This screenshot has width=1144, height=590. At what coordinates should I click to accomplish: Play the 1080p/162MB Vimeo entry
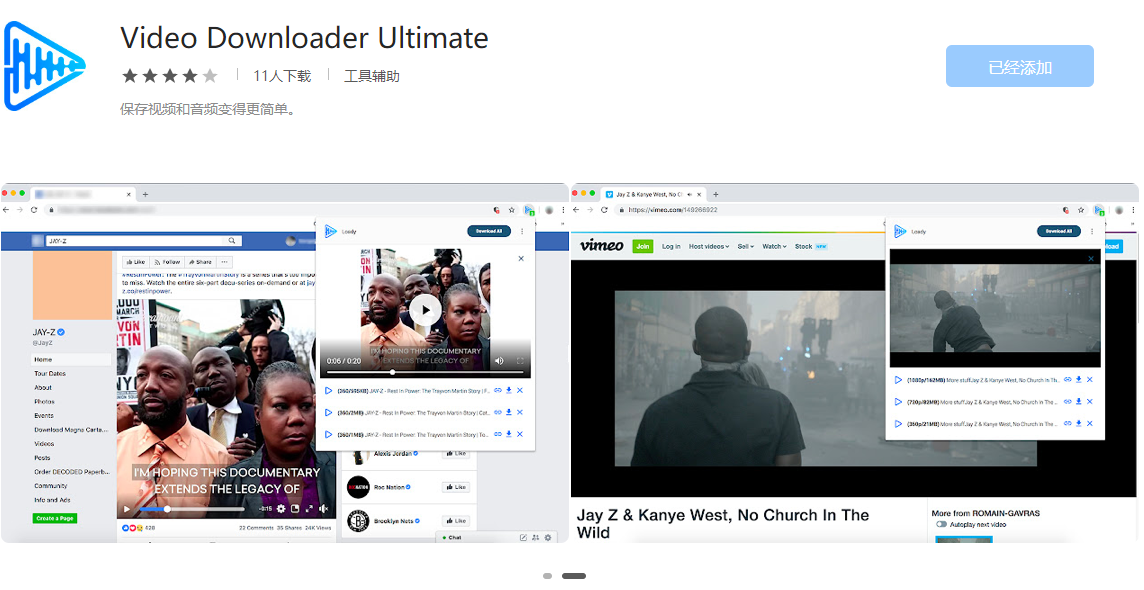point(898,380)
